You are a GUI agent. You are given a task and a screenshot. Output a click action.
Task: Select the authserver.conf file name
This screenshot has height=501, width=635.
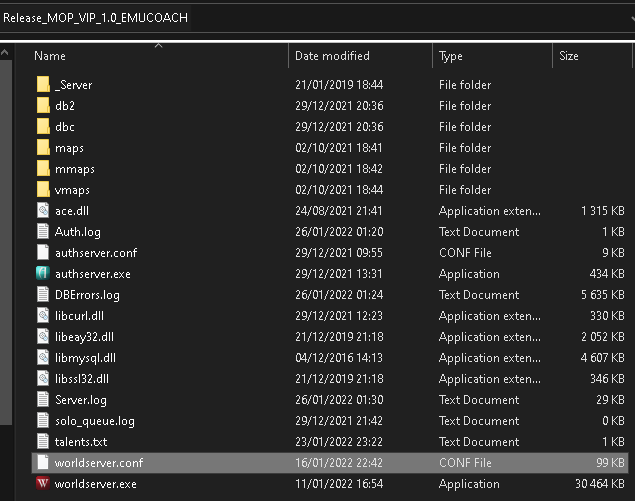[x=95, y=253]
